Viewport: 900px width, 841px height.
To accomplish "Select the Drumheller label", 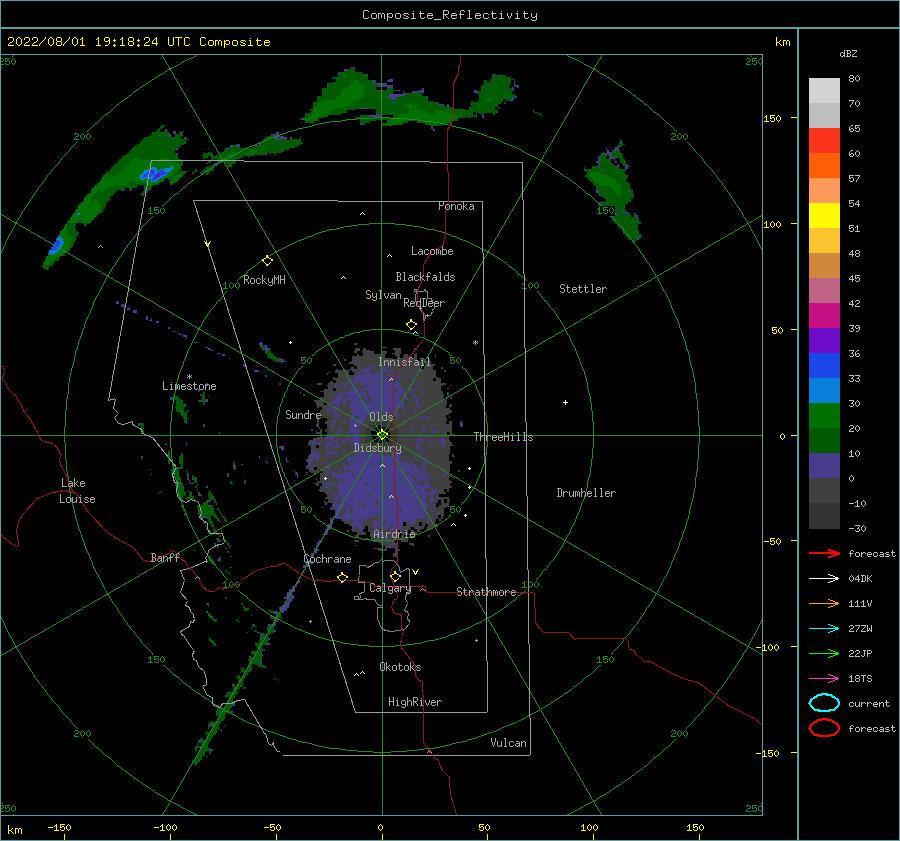I will pyautogui.click(x=586, y=493).
